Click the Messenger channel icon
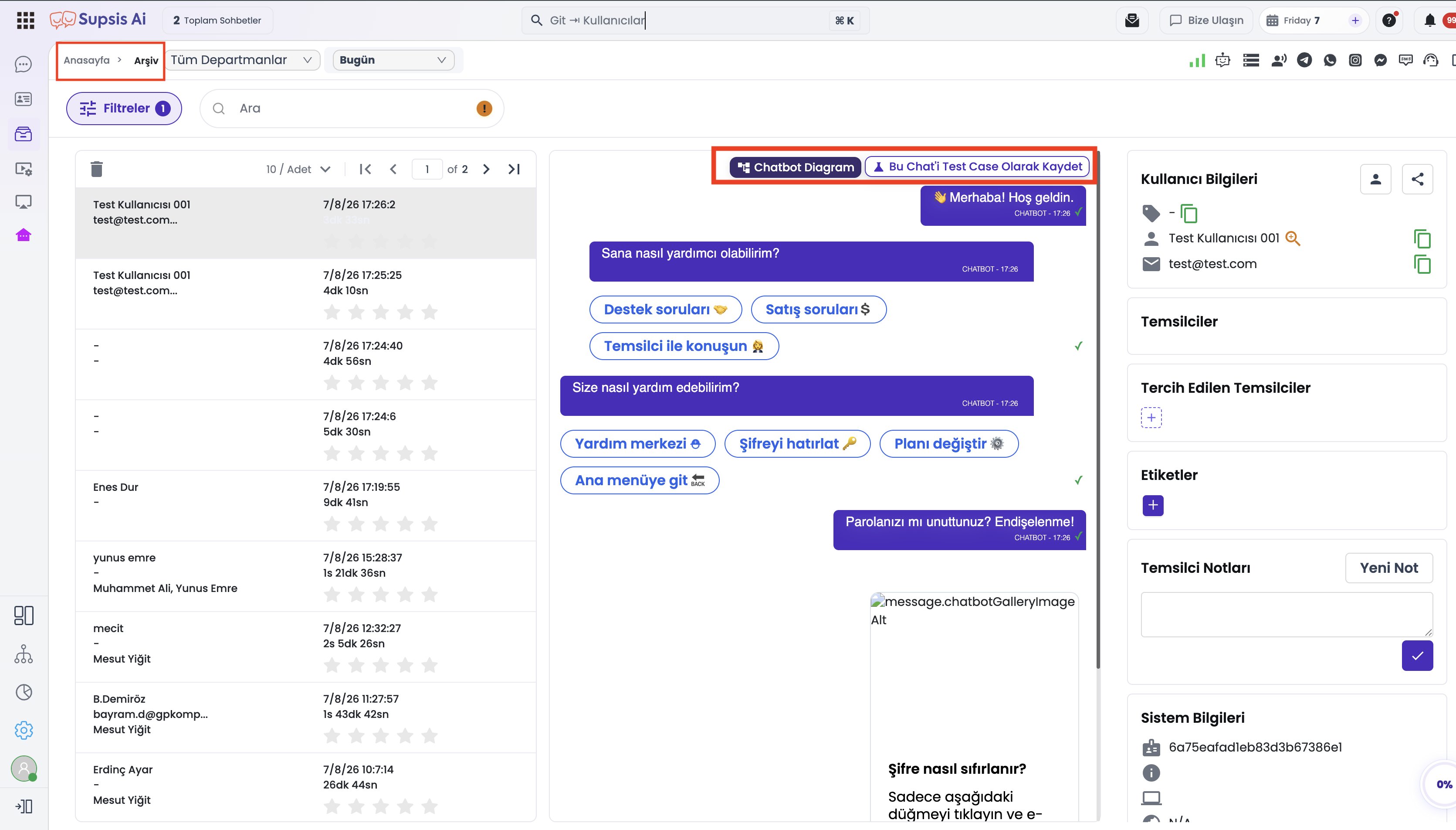 click(1380, 60)
